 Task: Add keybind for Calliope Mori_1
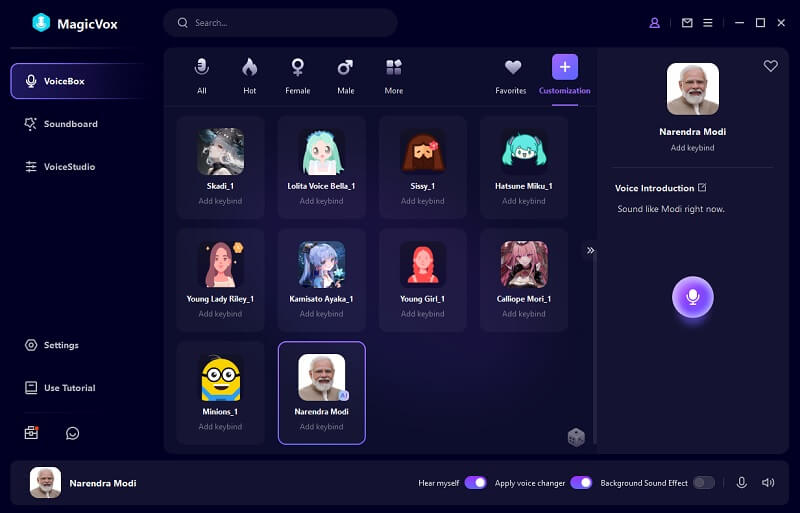[x=523, y=314]
